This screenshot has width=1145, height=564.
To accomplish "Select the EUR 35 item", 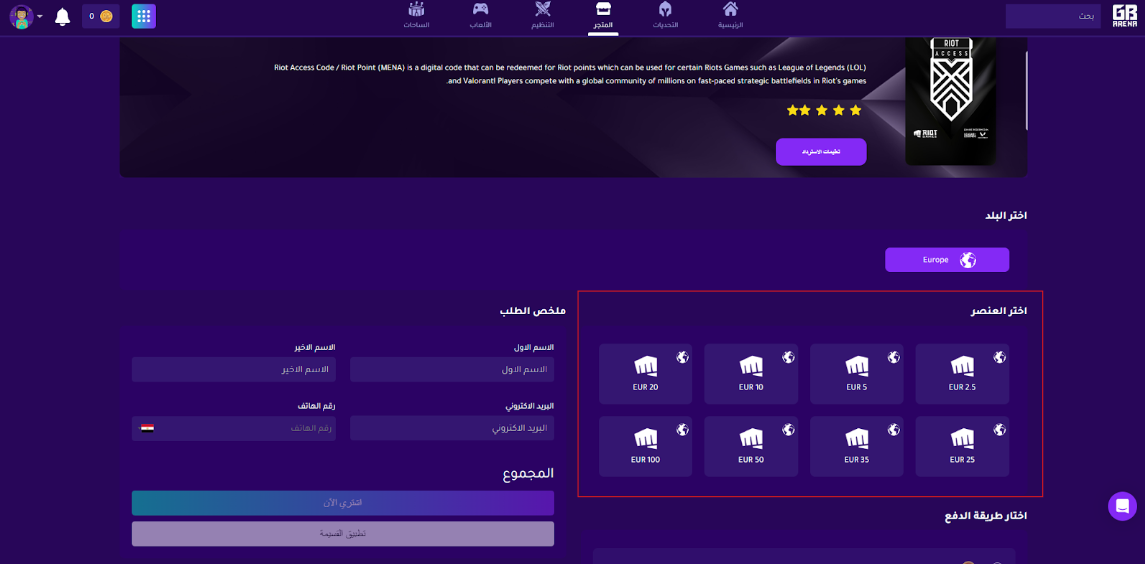I will 857,446.
